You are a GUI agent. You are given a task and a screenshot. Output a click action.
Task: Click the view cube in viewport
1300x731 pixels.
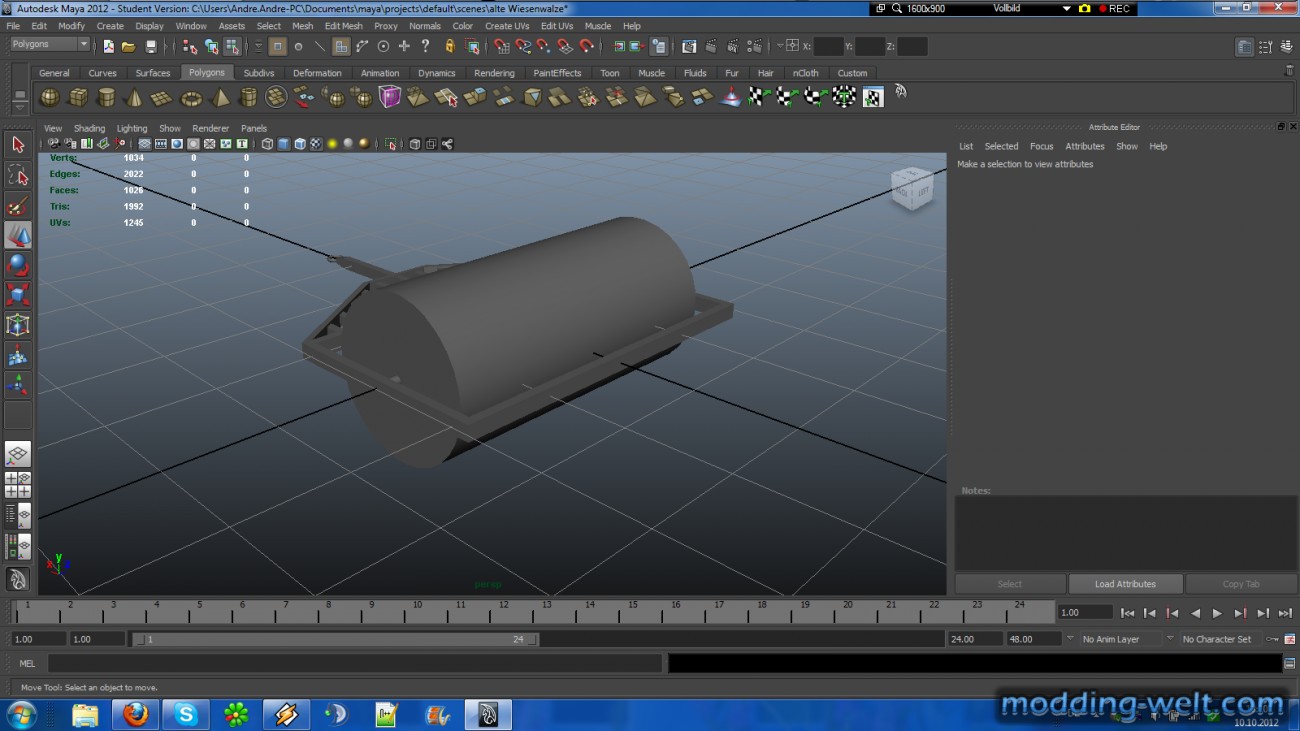[912, 189]
